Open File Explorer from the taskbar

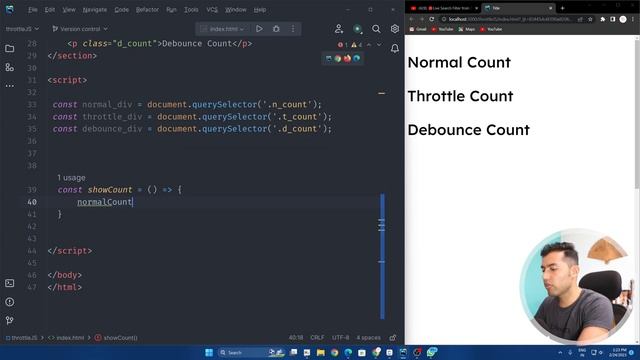click(x=321, y=352)
